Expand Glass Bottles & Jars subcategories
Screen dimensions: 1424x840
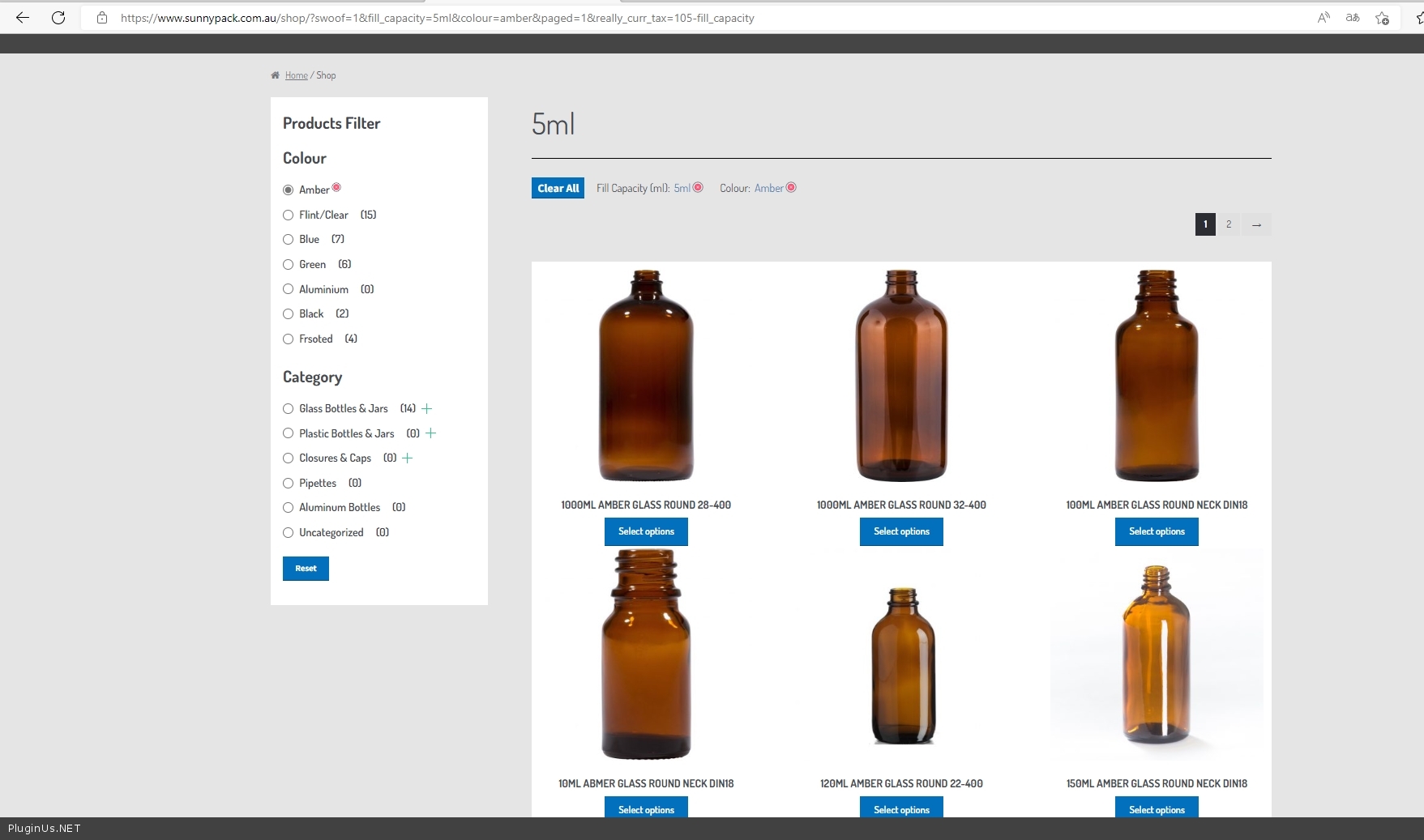click(427, 408)
